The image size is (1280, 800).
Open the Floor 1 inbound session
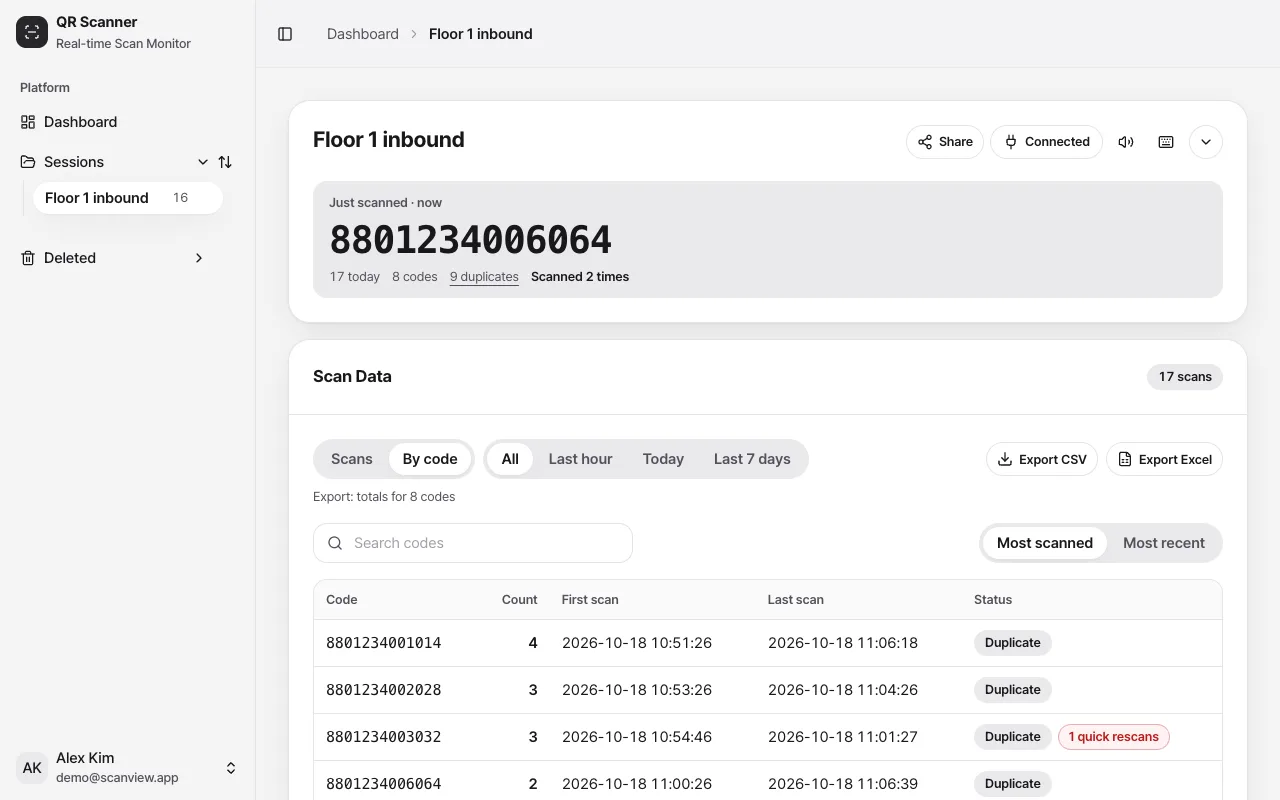[x=128, y=198]
